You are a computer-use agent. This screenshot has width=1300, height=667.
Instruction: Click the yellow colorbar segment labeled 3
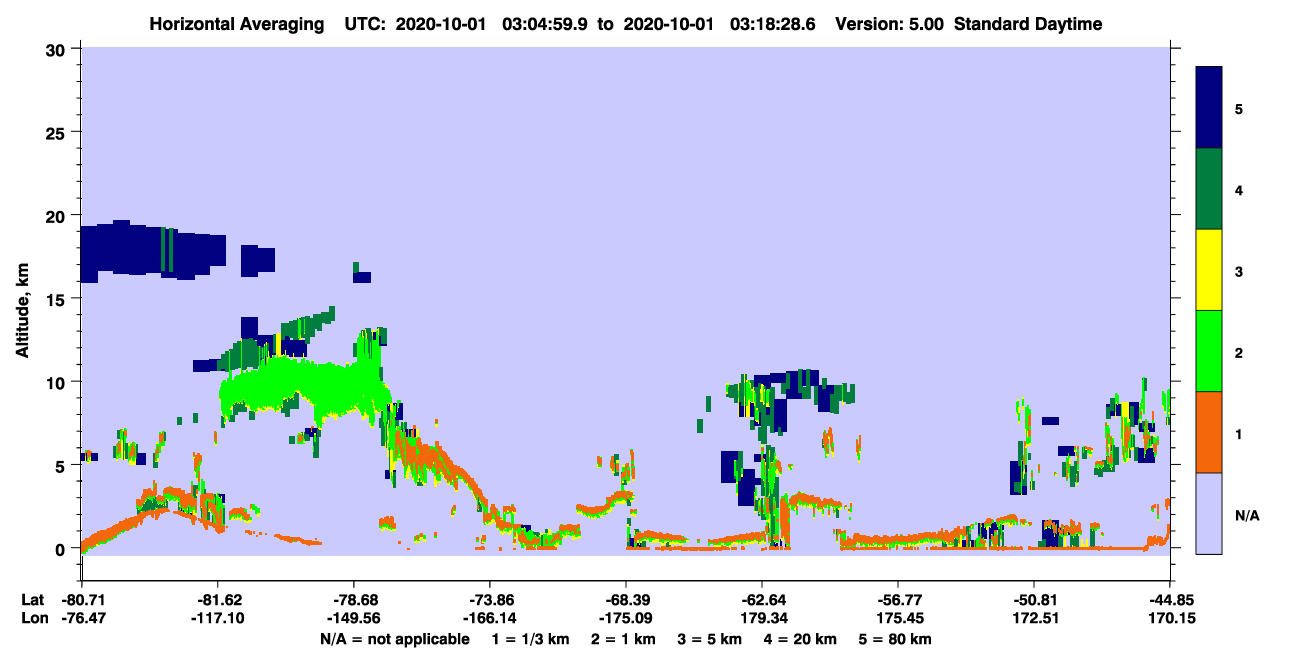pyautogui.click(x=1209, y=270)
